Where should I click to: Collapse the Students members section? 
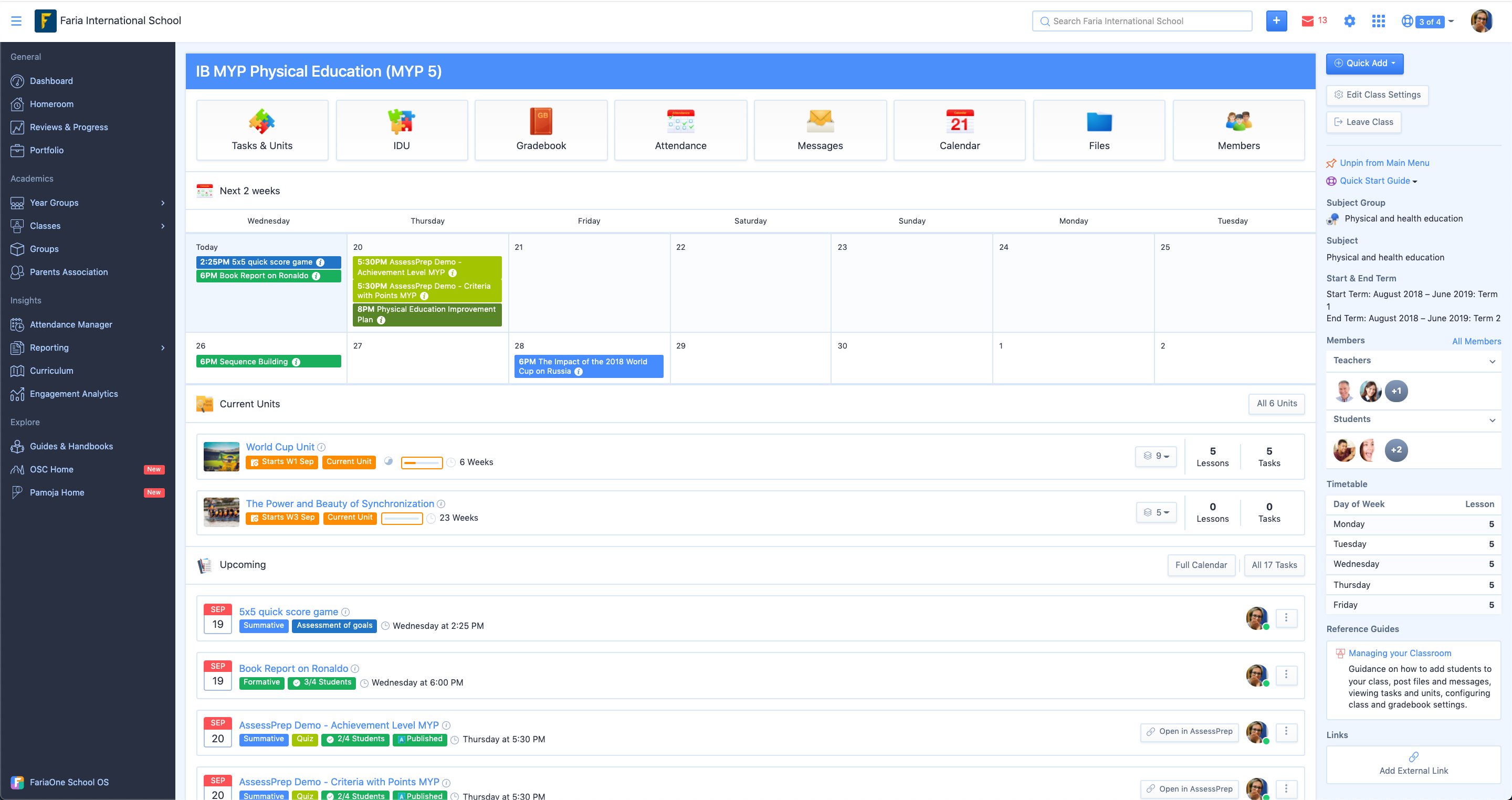click(x=1492, y=419)
